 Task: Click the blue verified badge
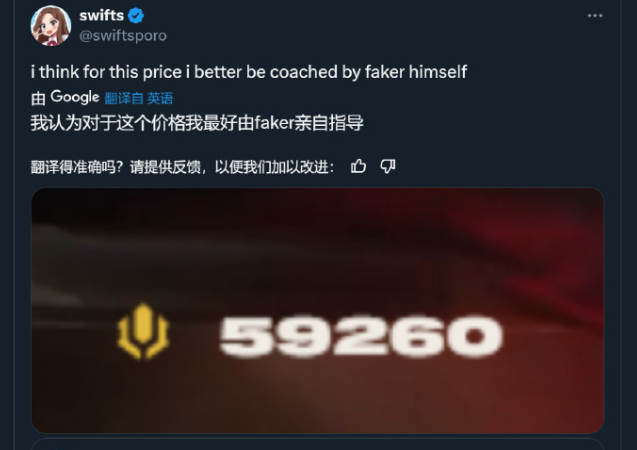[136, 16]
